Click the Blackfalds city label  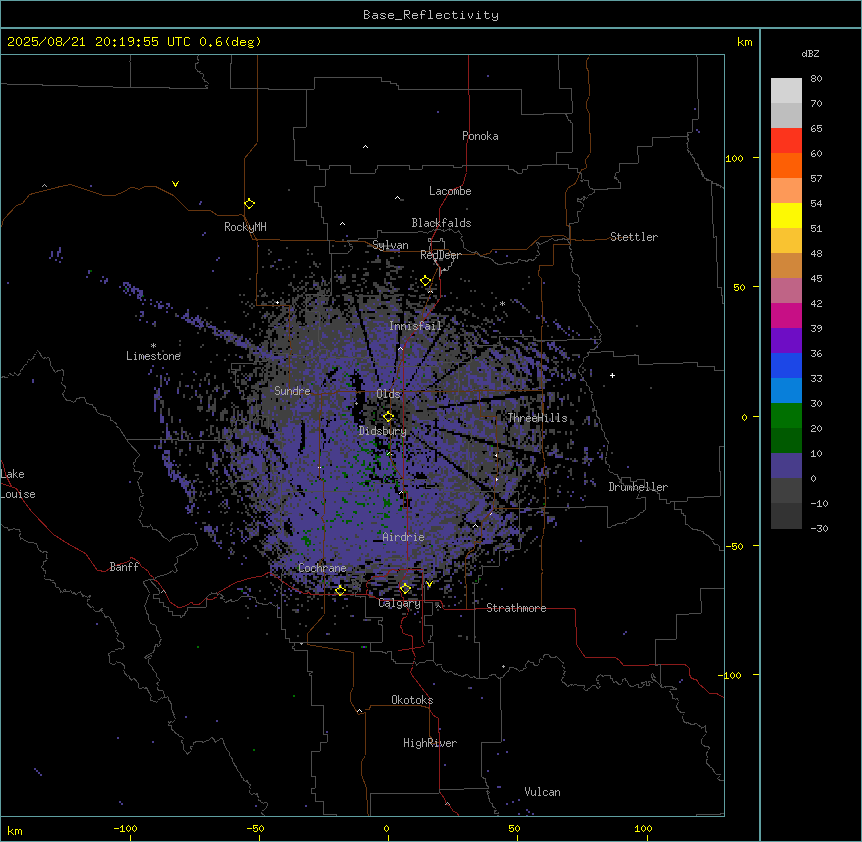coord(441,223)
